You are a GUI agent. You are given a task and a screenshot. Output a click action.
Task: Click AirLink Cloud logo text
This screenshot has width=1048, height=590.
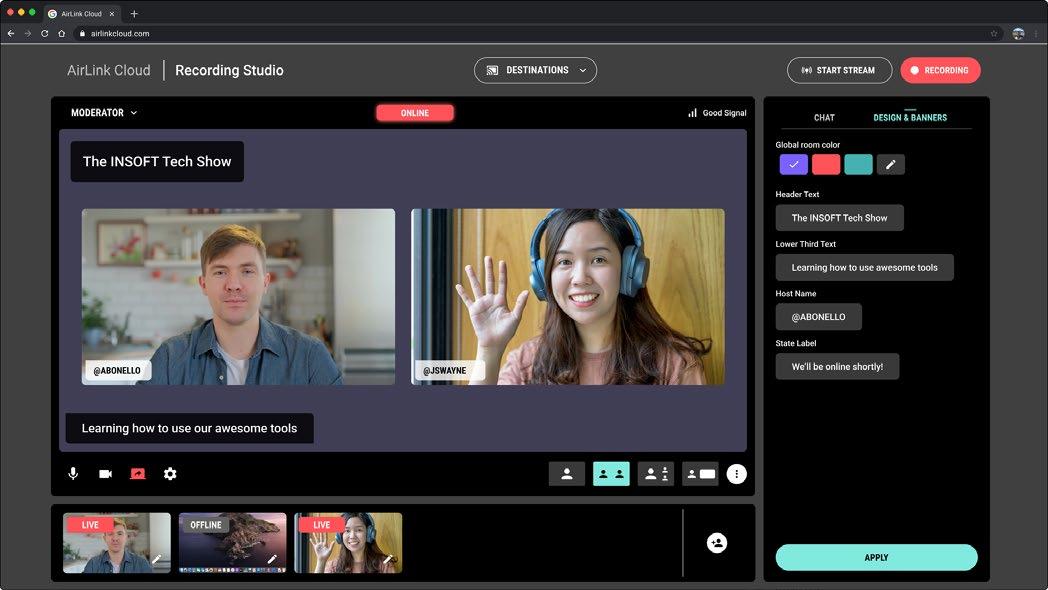click(109, 70)
